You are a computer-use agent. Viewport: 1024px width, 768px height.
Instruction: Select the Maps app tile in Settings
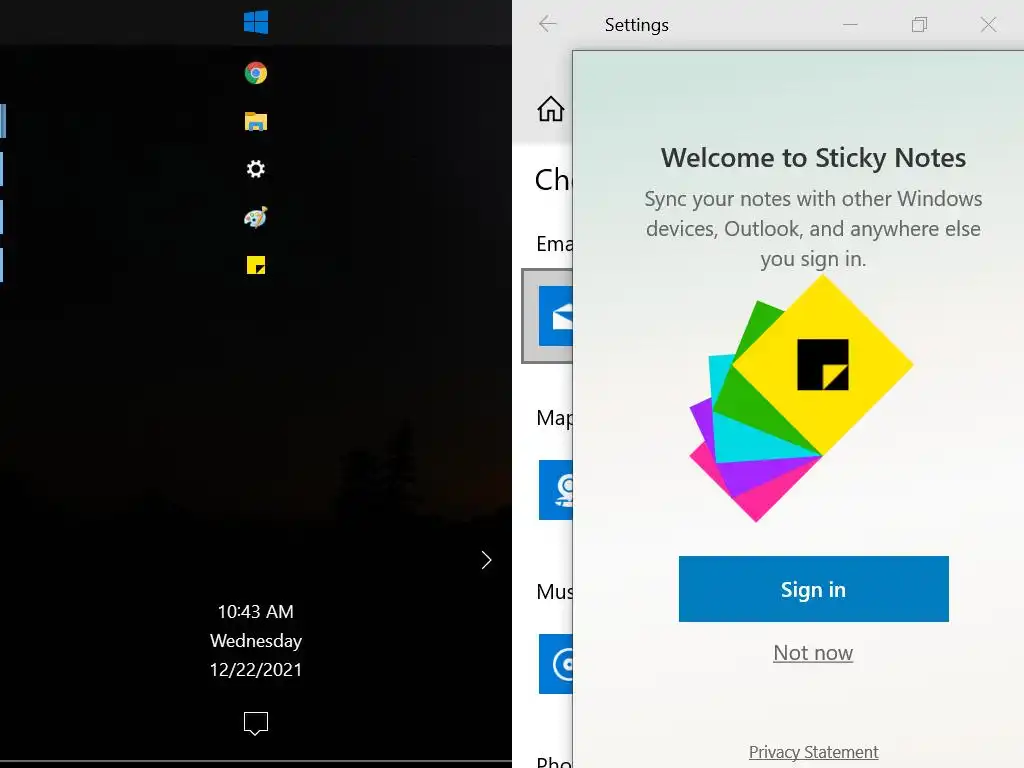pyautogui.click(x=555, y=490)
